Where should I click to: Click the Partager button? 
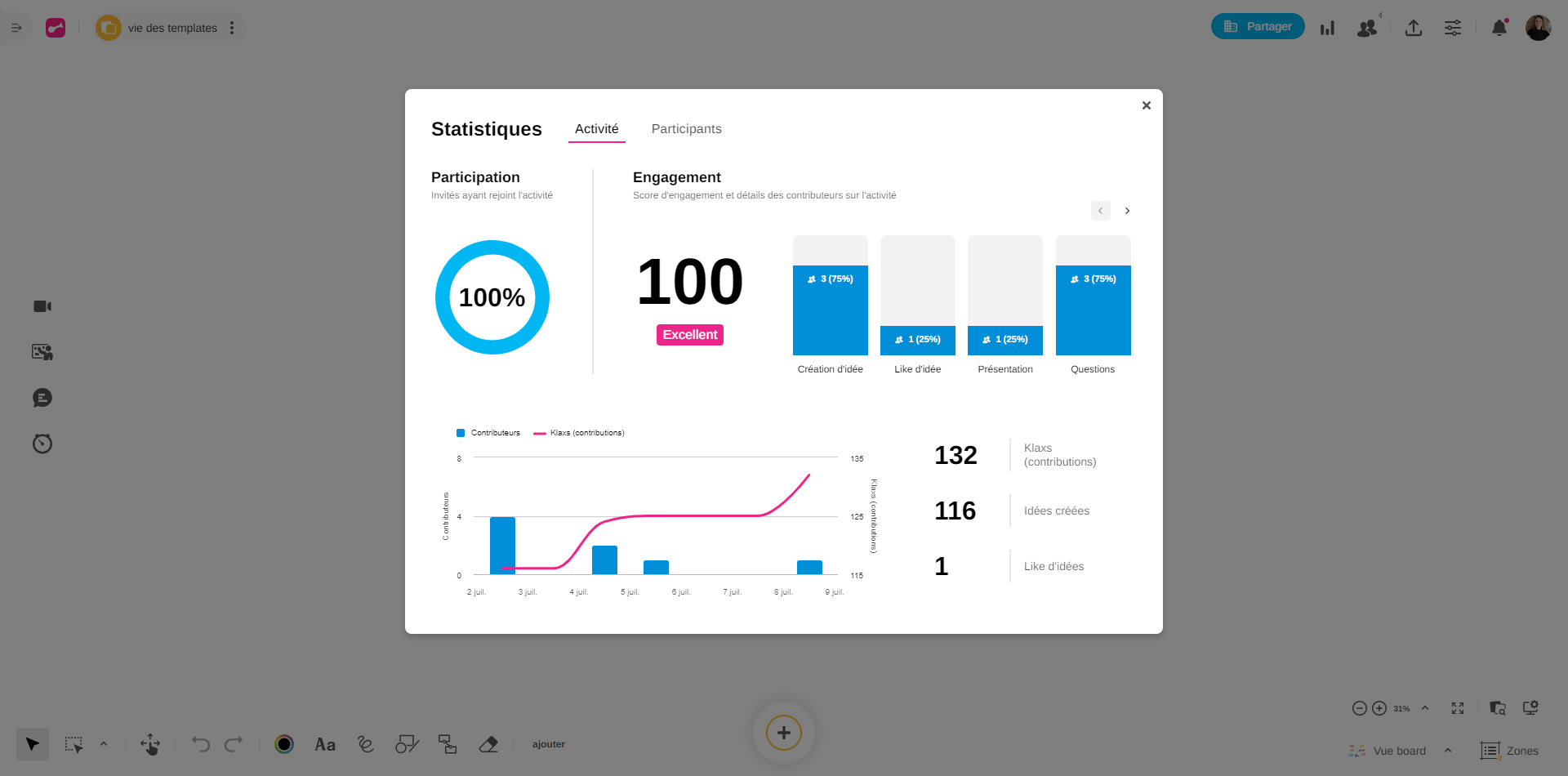point(1258,26)
